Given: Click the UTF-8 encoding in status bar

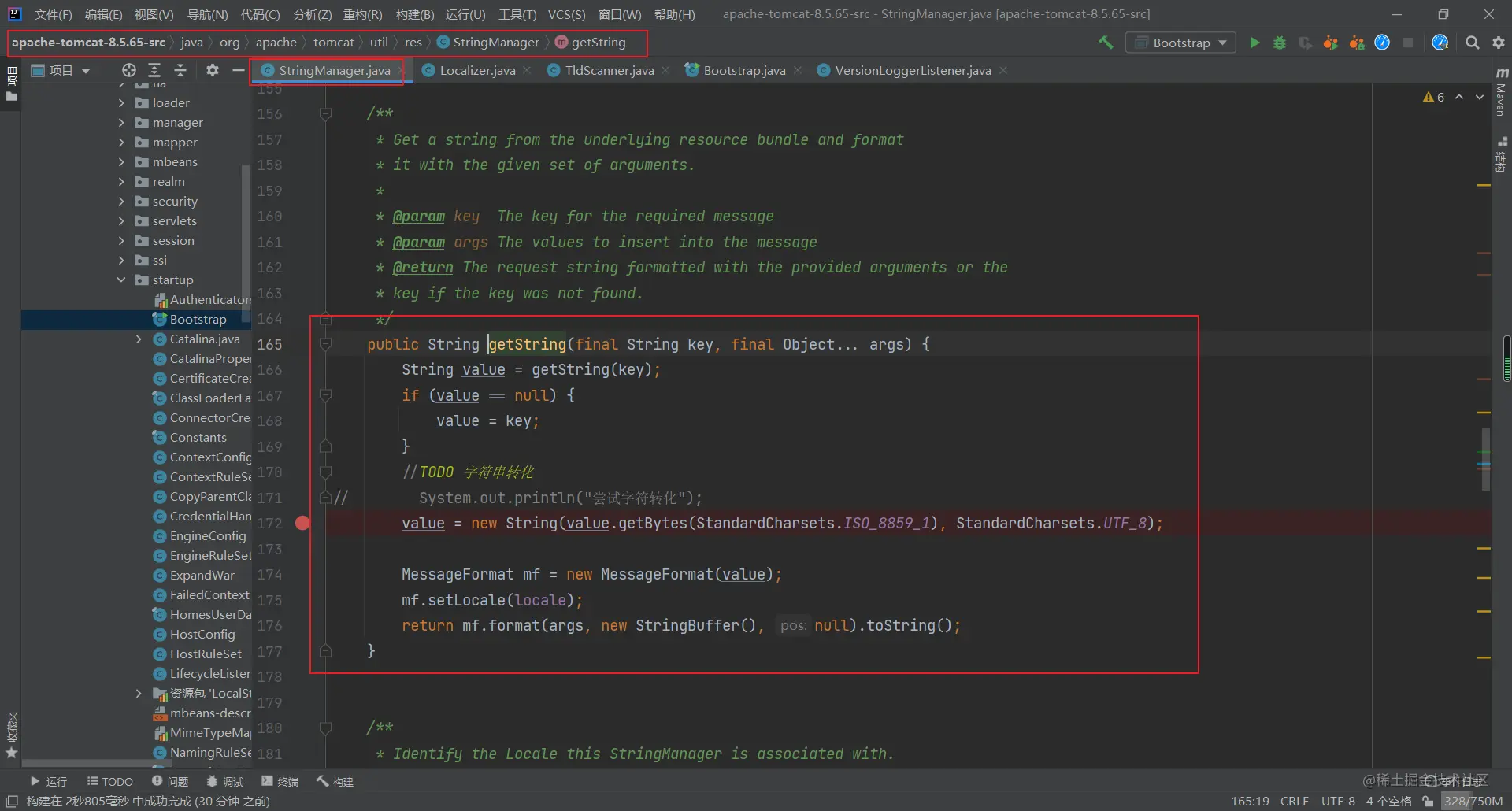Looking at the screenshot, I should pyautogui.click(x=1338, y=801).
